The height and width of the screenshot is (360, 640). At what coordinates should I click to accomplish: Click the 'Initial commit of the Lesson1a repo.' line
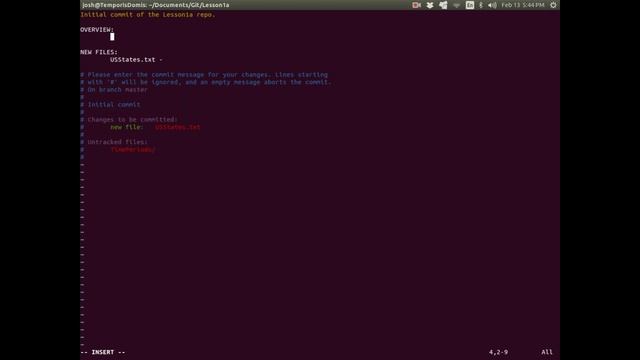click(x=148, y=15)
